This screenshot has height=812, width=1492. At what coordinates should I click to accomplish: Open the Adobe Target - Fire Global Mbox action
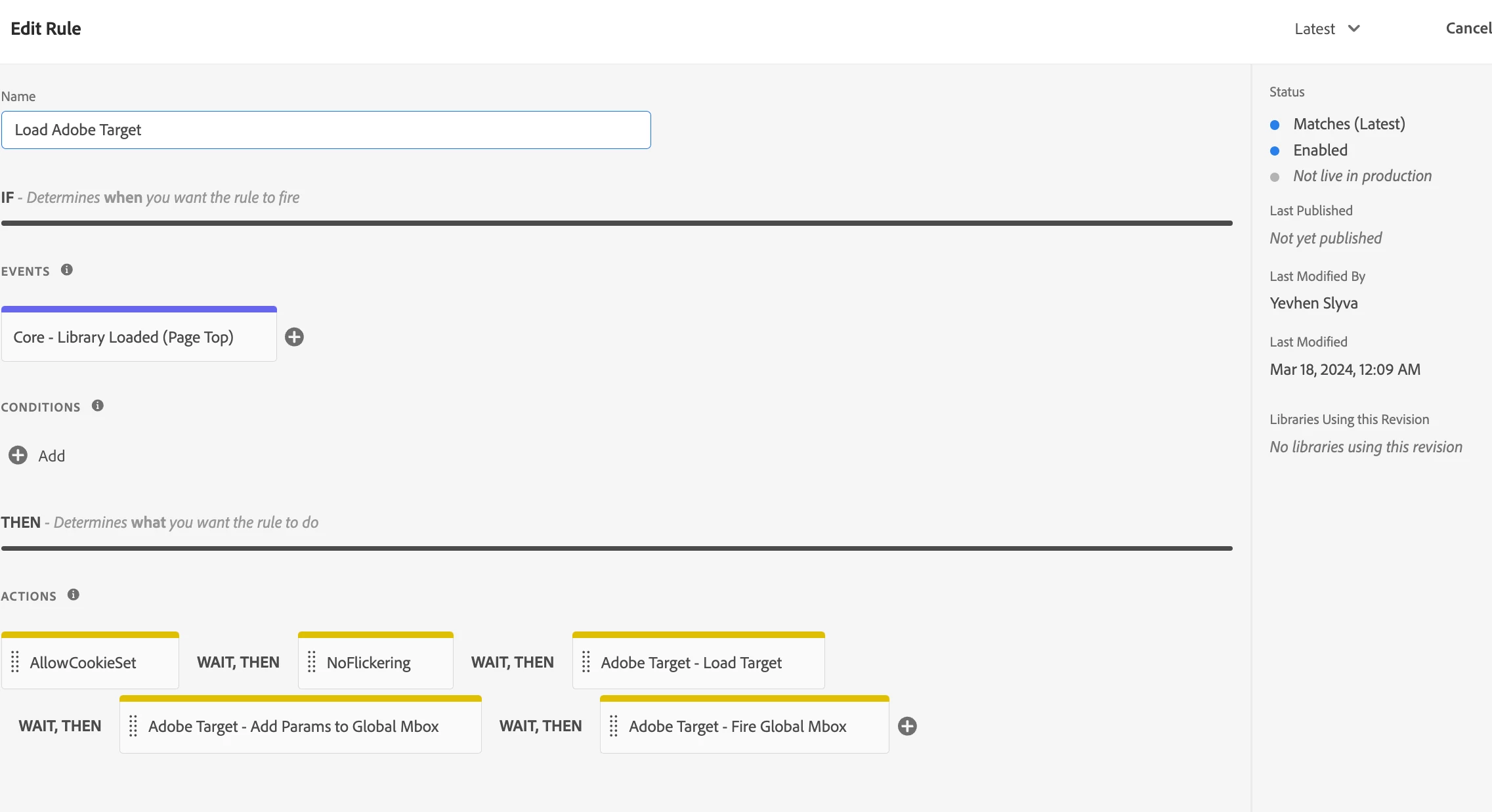coord(738,727)
